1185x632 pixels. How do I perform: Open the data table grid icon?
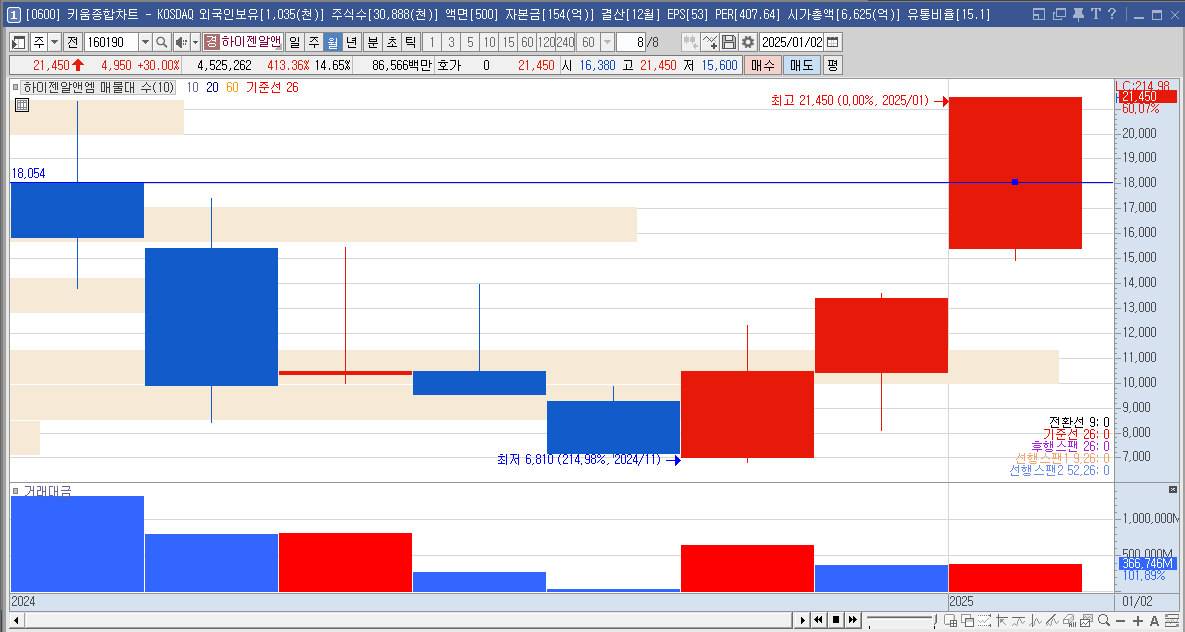[22, 105]
